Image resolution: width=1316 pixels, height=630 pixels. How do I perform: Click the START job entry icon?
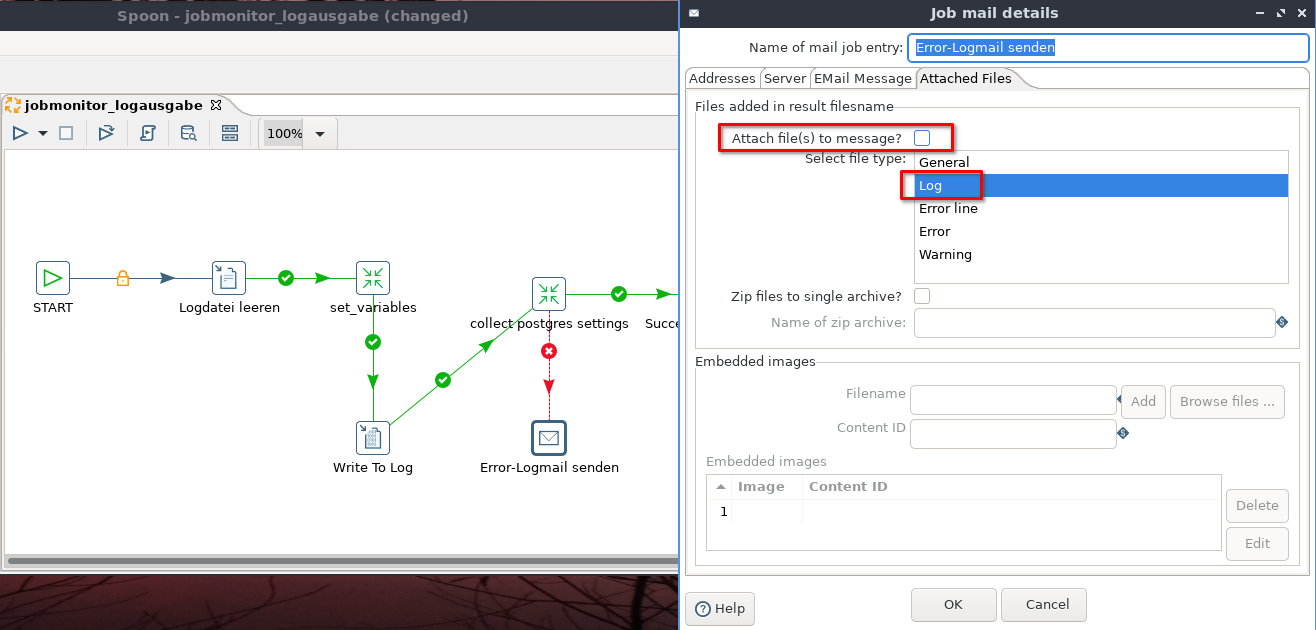[53, 278]
